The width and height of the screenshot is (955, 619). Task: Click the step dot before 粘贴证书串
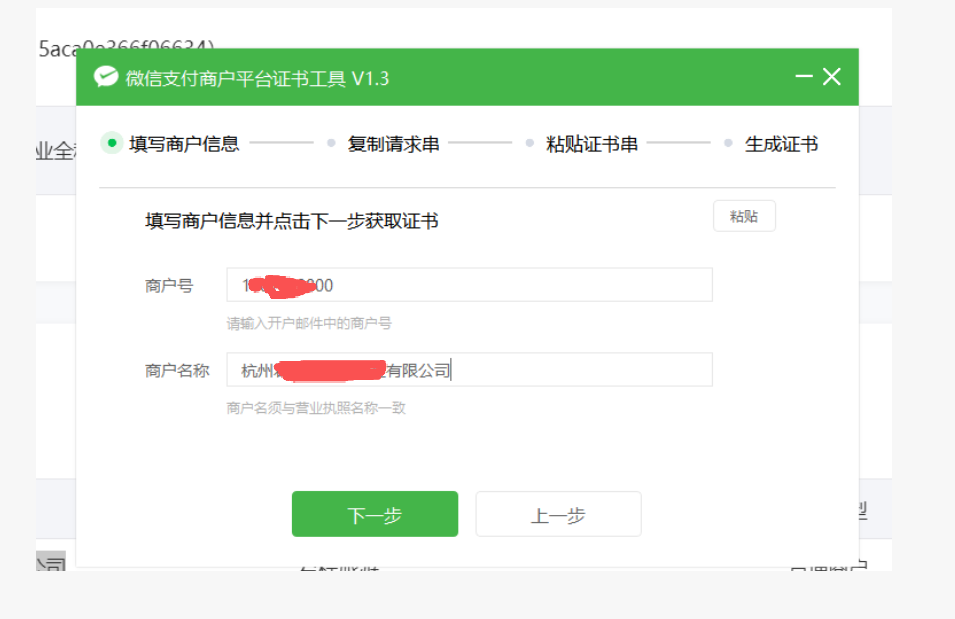tap(530, 144)
